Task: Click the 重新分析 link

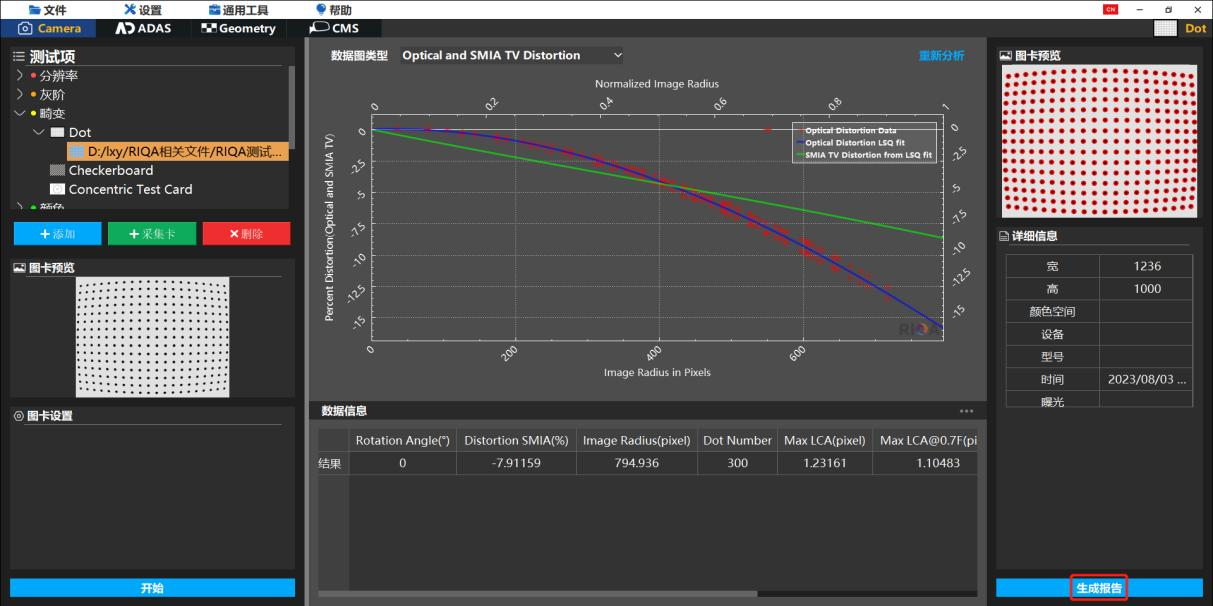Action: click(x=942, y=56)
